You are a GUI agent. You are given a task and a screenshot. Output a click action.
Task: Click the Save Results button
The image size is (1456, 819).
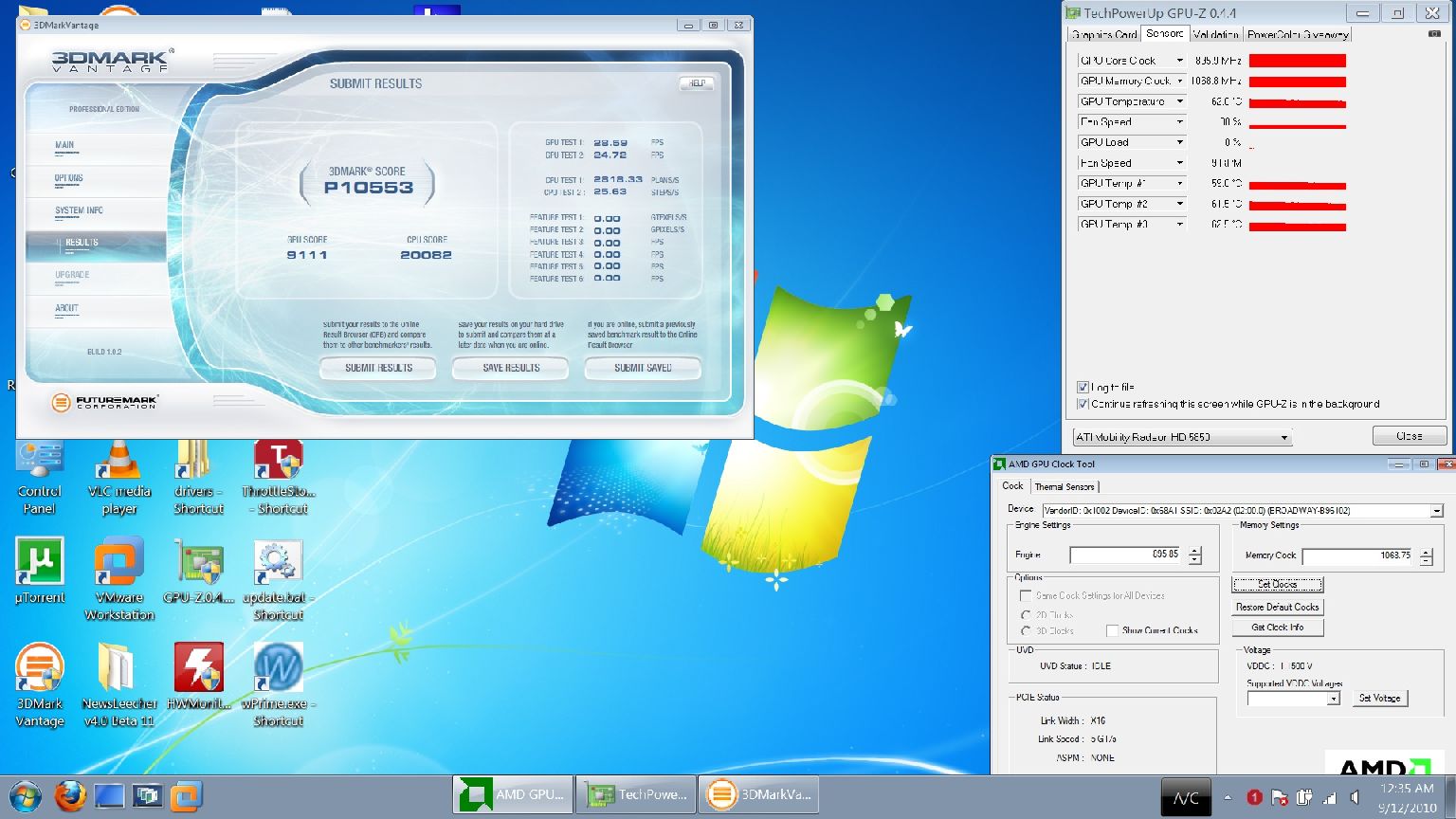click(511, 368)
